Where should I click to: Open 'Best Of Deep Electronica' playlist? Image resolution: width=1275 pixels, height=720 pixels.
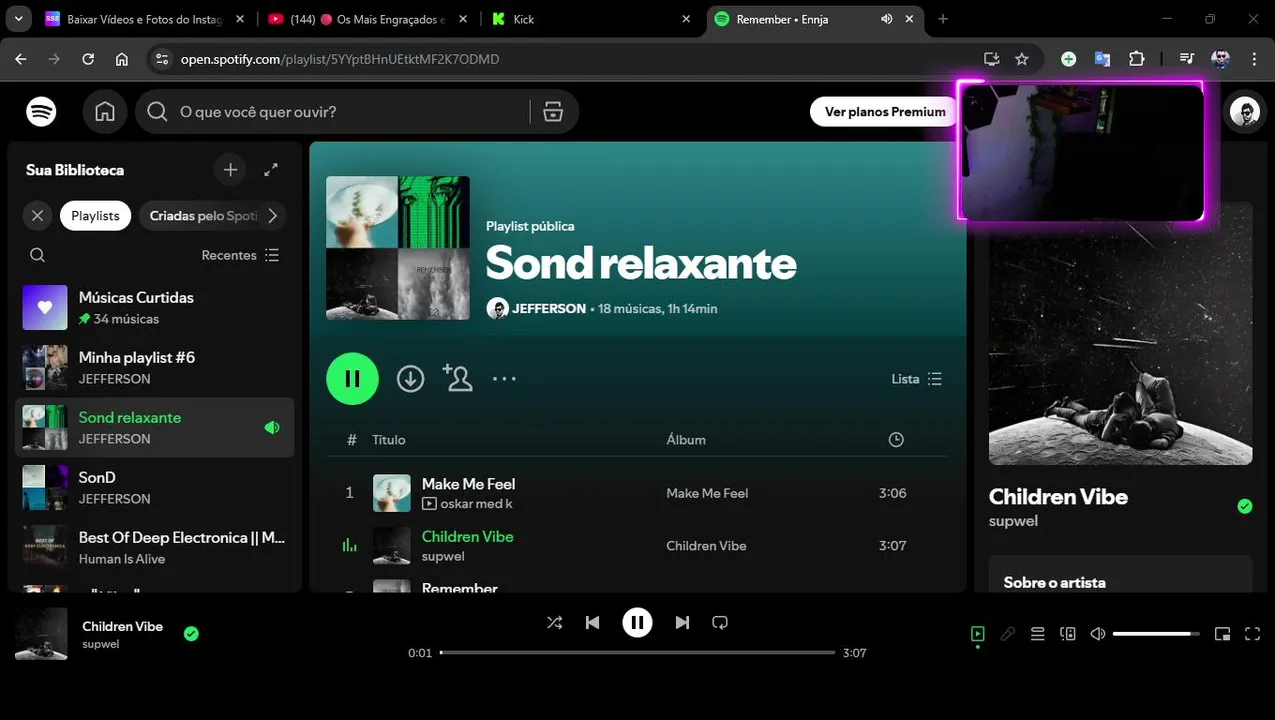(155, 548)
